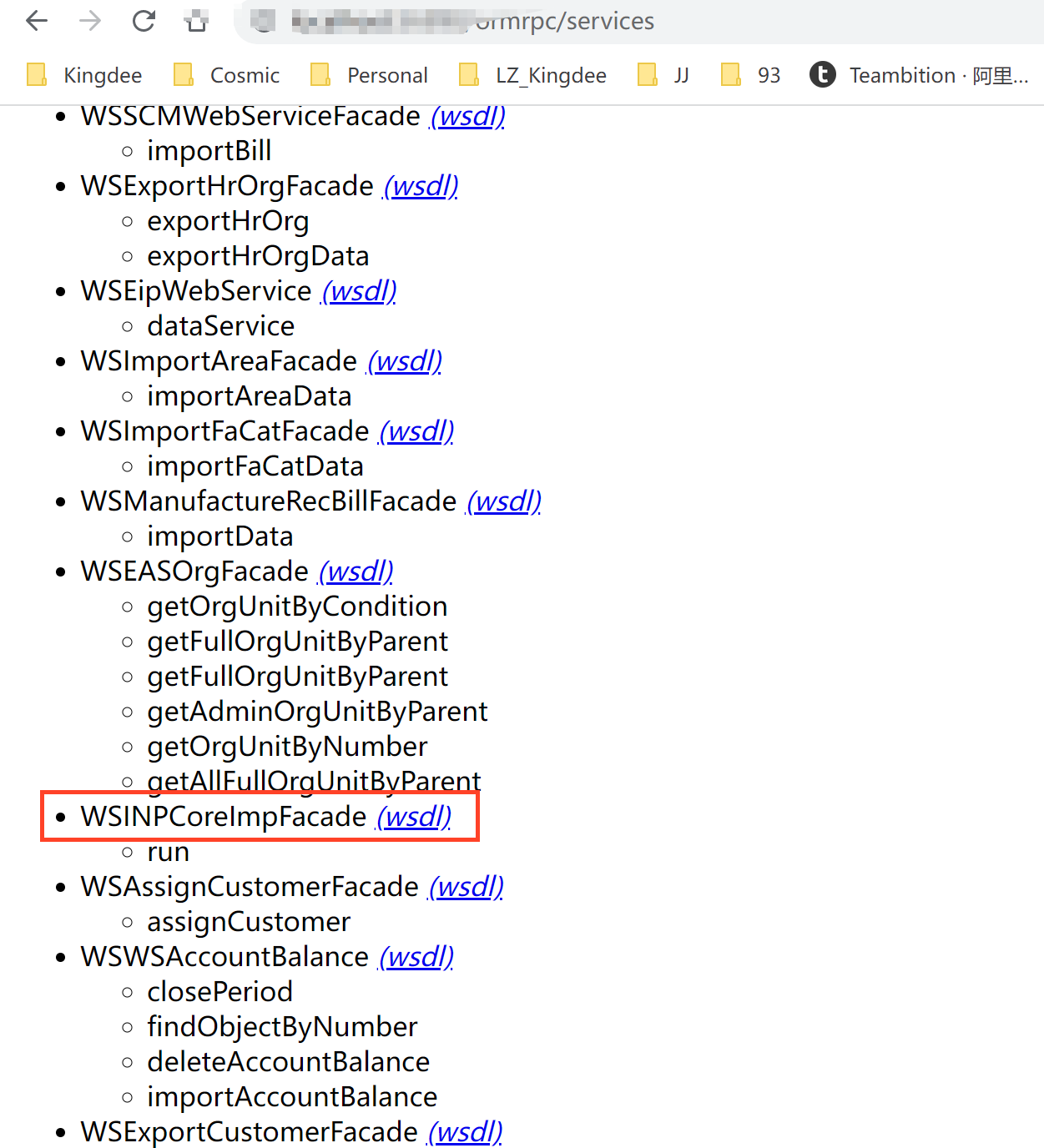1044x1148 pixels.
Task: Click the deleteAccountBalance operation text
Action: pyautogui.click(x=289, y=1062)
